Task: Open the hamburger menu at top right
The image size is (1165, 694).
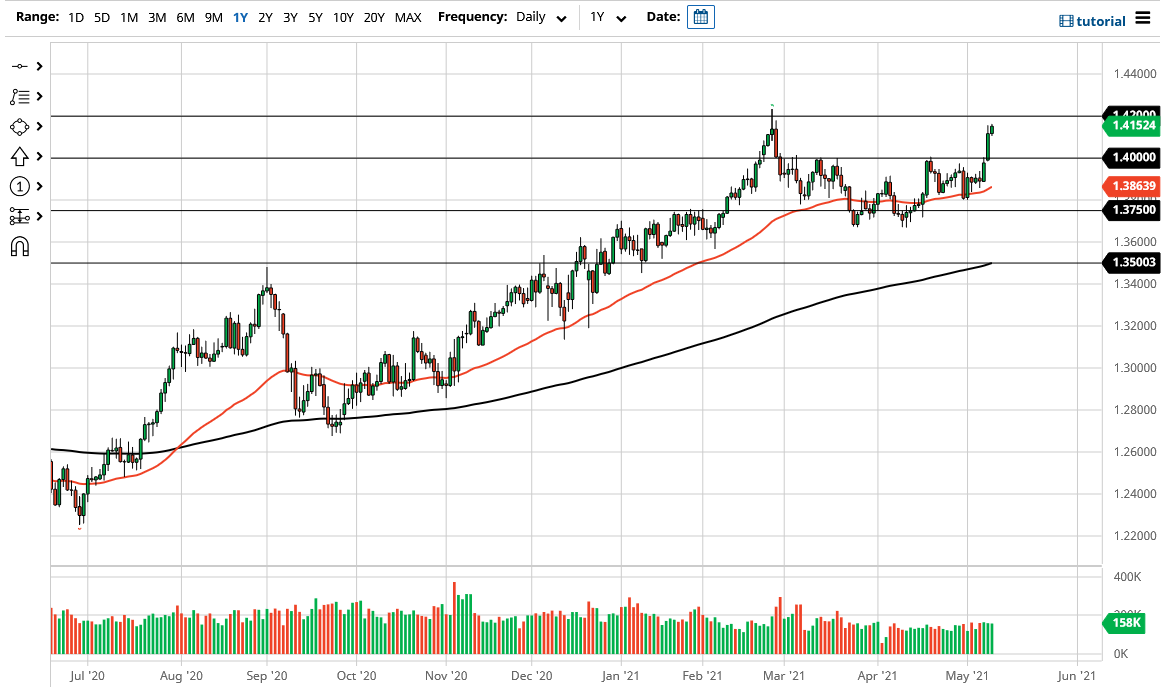Action: [1143, 17]
